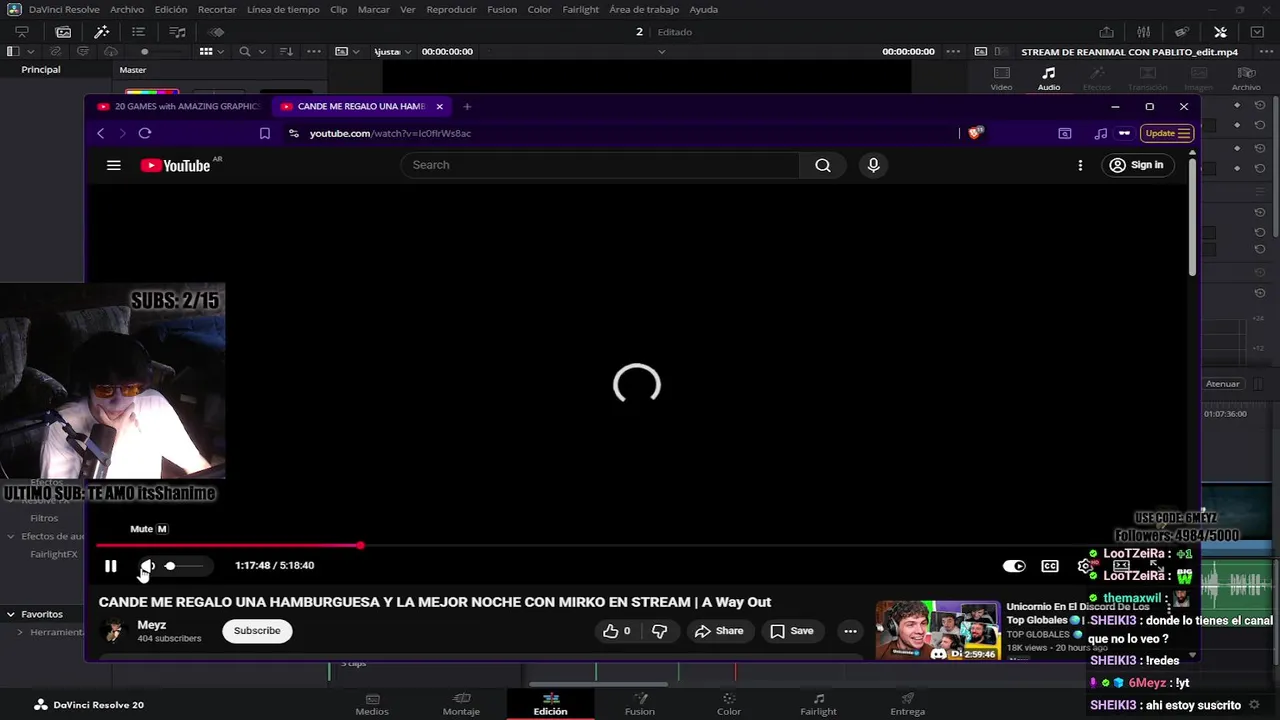Select the Inspector Archivo tab
Screen dimensions: 1280x720
pyautogui.click(x=1246, y=79)
